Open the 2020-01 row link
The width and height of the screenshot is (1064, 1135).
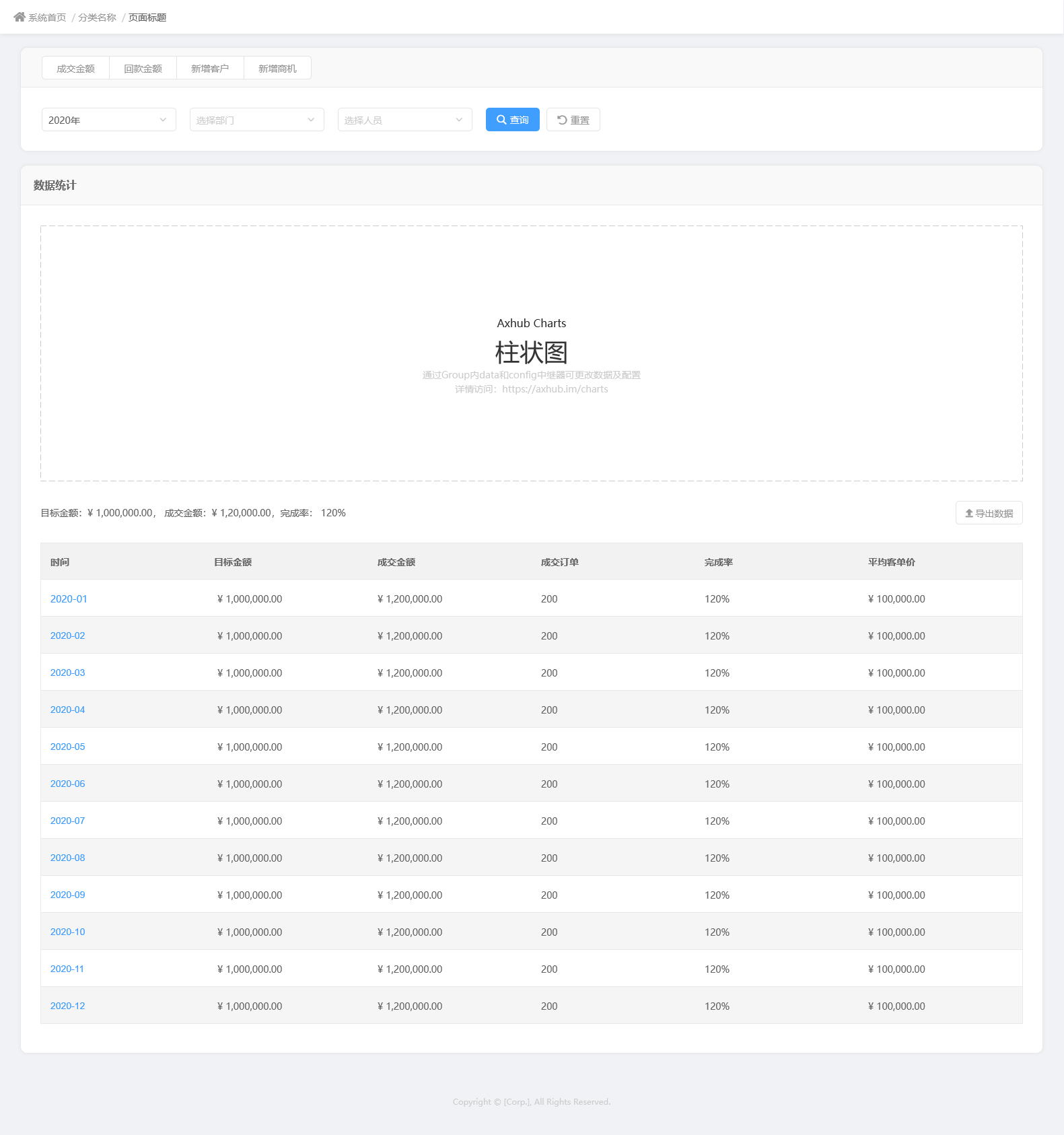(69, 598)
